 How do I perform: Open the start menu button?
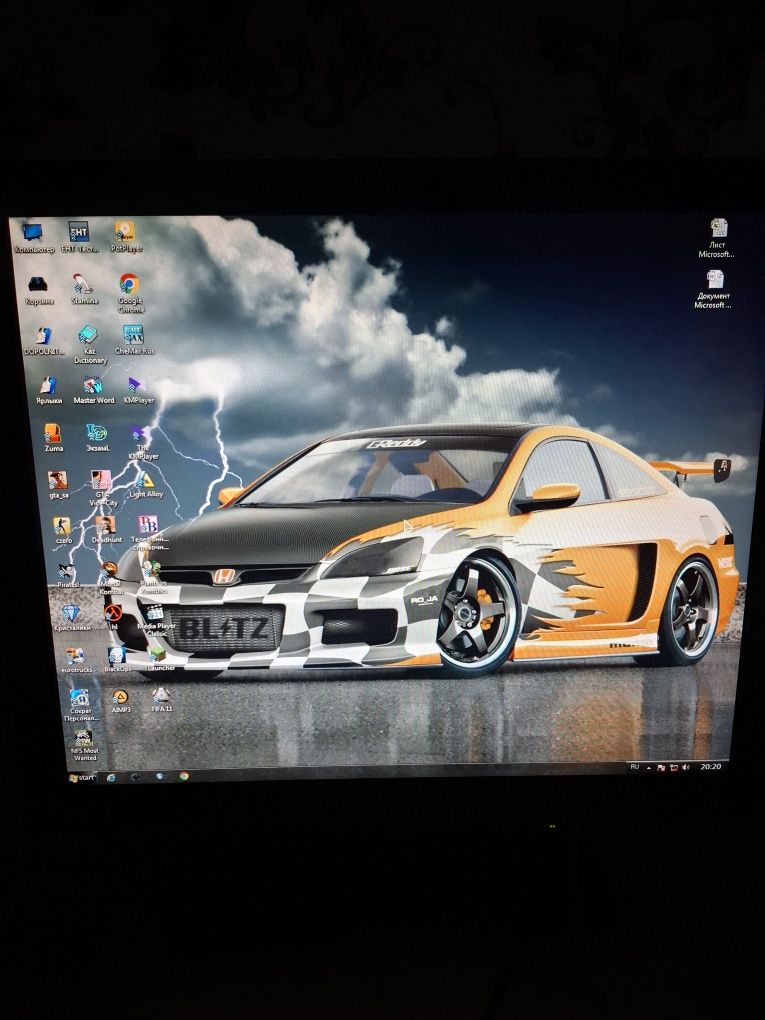[x=82, y=777]
